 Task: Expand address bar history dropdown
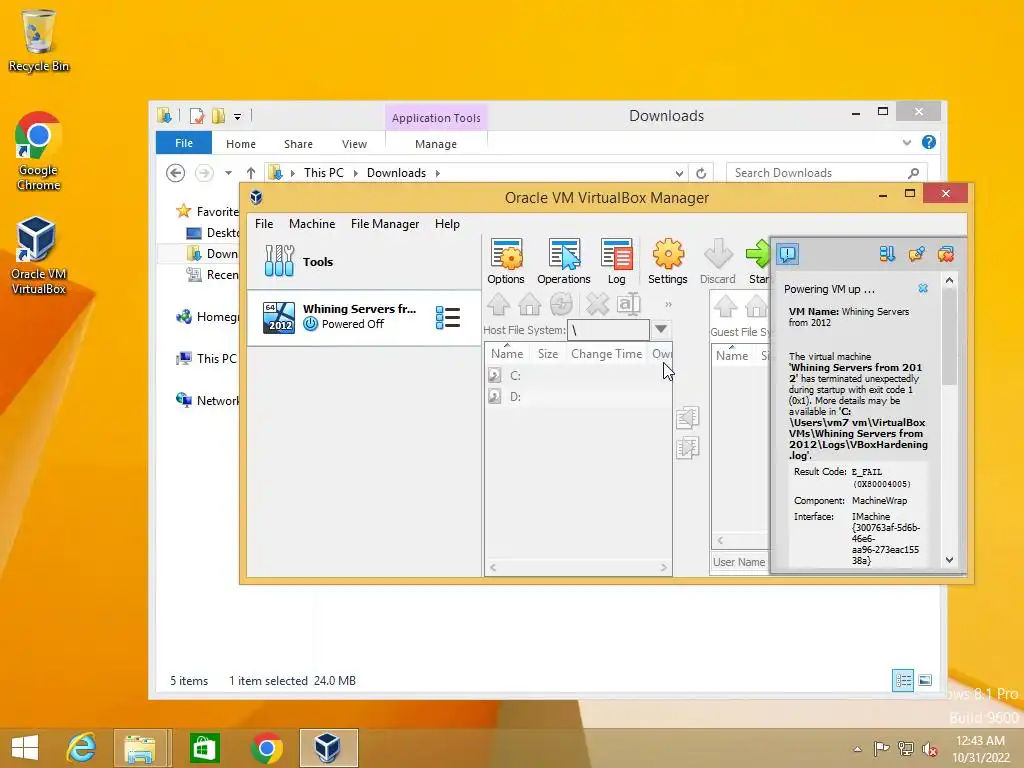point(679,173)
